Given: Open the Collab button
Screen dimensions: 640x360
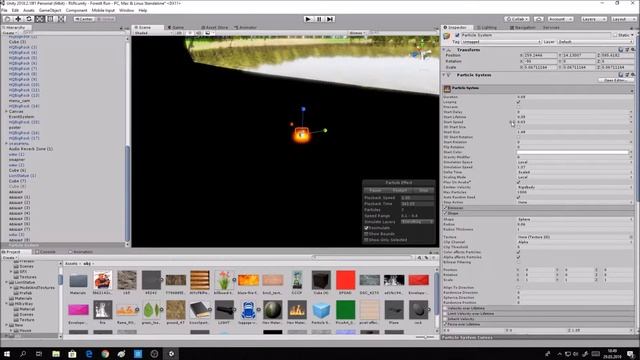Looking at the screenshot, I should pyautogui.click(x=517, y=19).
